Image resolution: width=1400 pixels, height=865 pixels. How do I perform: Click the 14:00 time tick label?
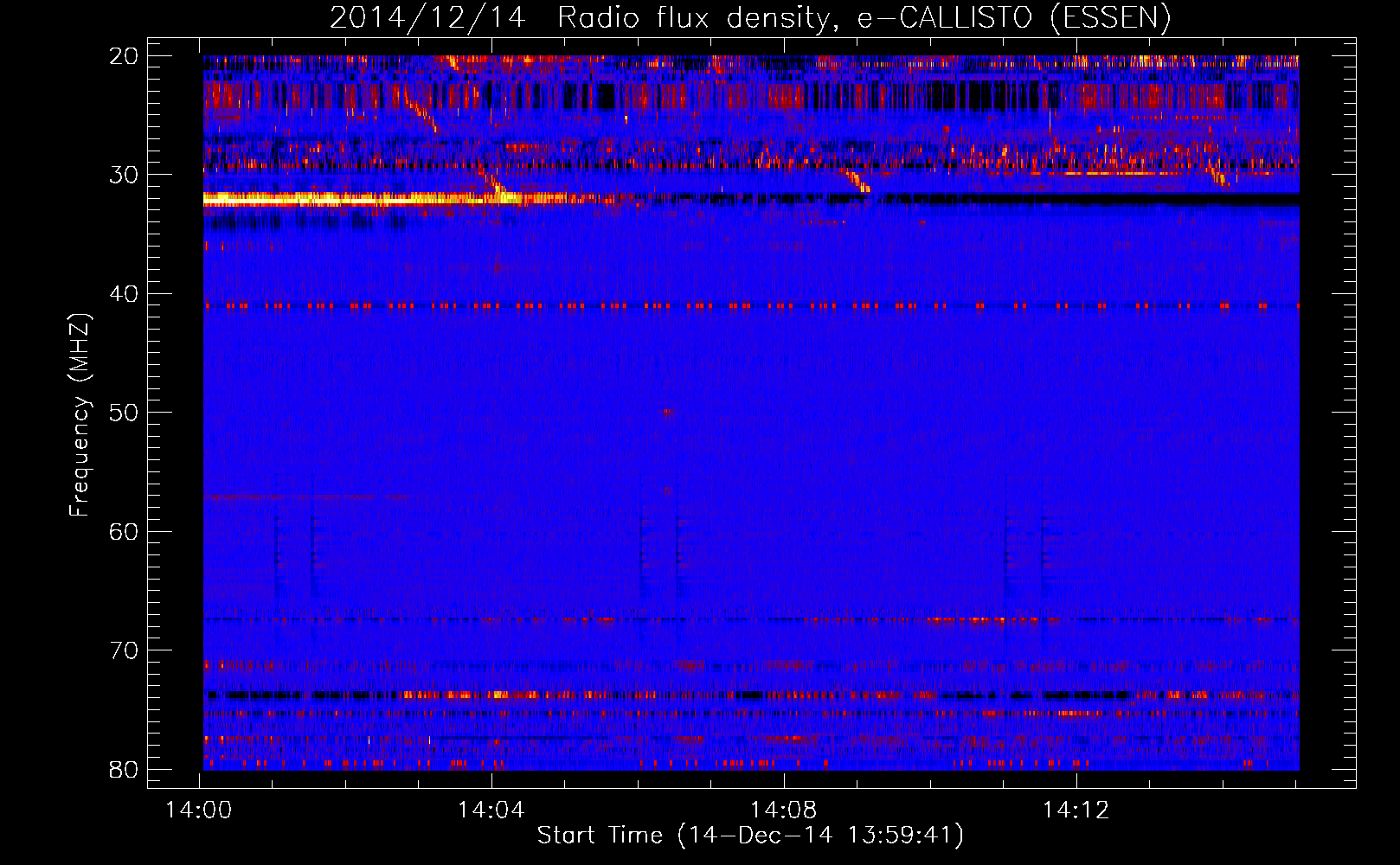199,811
